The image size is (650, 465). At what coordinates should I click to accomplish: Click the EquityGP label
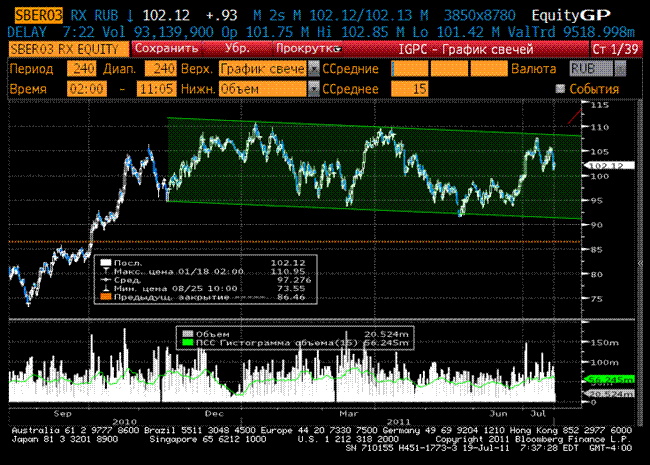click(x=571, y=16)
